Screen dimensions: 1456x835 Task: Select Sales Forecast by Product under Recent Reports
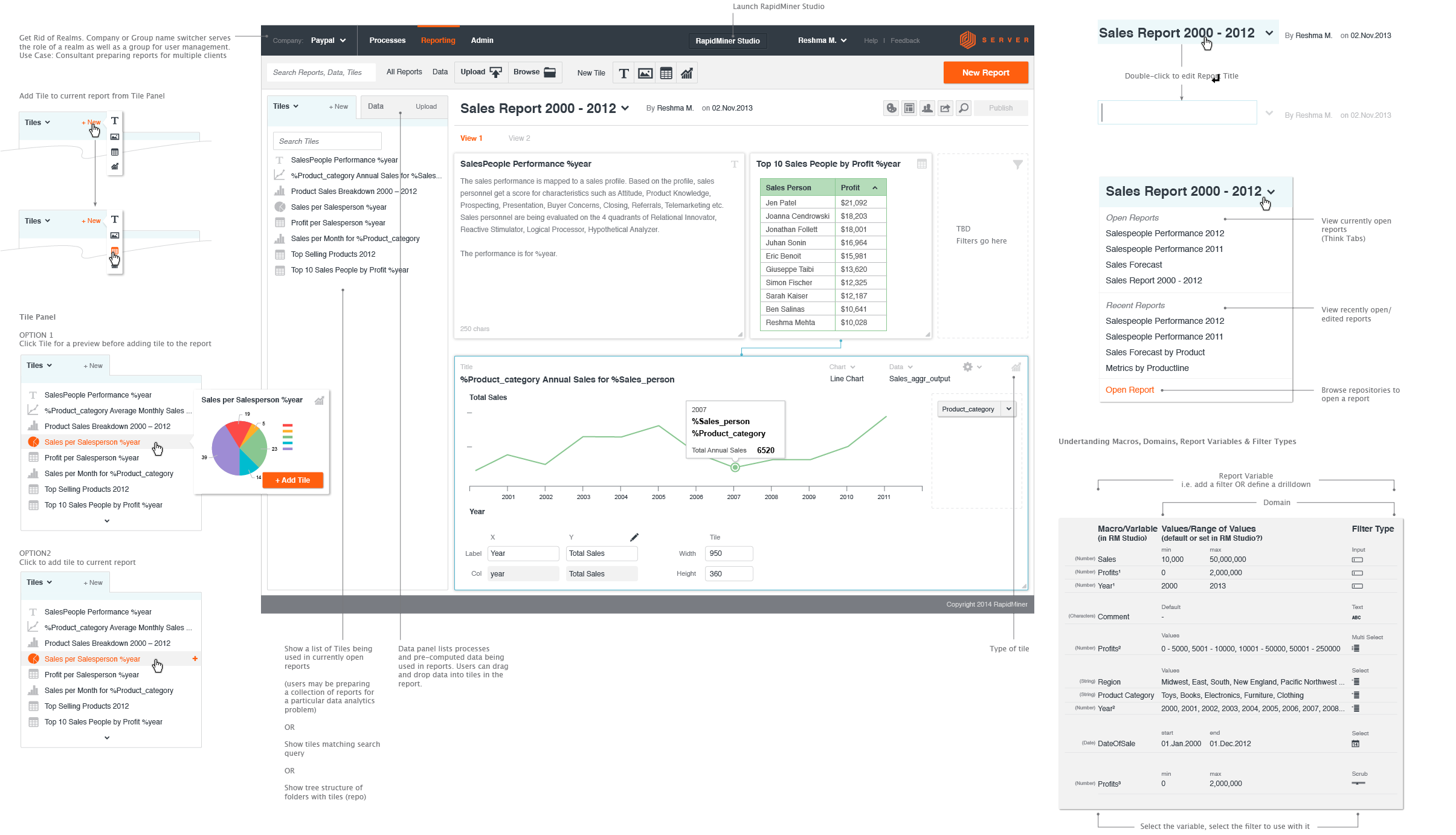pos(1155,352)
